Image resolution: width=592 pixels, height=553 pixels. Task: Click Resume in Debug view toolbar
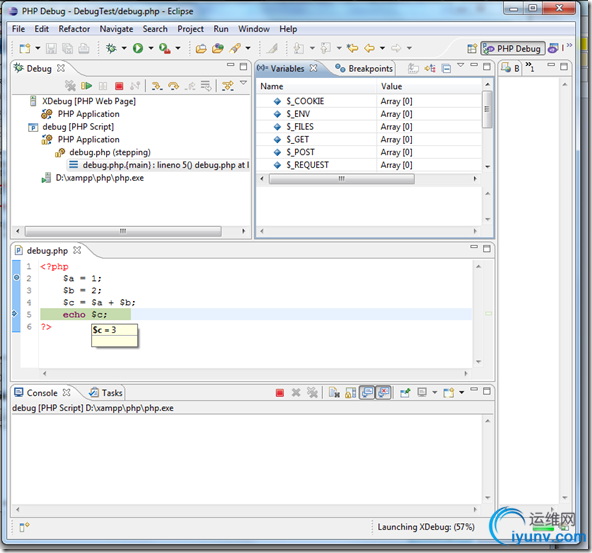86,86
